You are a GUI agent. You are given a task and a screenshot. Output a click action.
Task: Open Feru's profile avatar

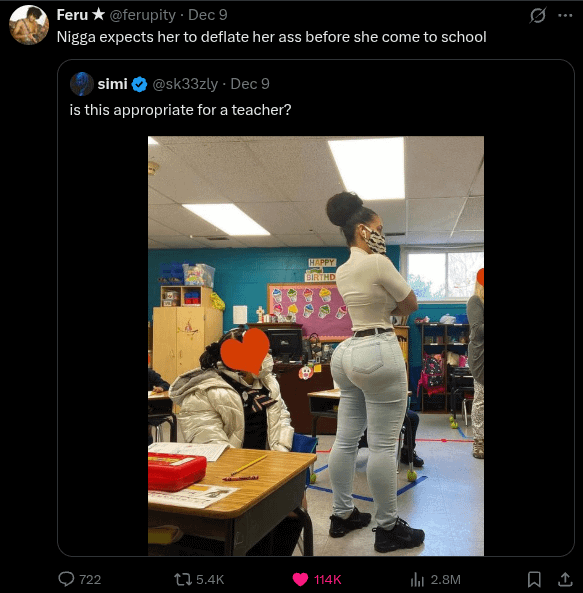pos(29,25)
